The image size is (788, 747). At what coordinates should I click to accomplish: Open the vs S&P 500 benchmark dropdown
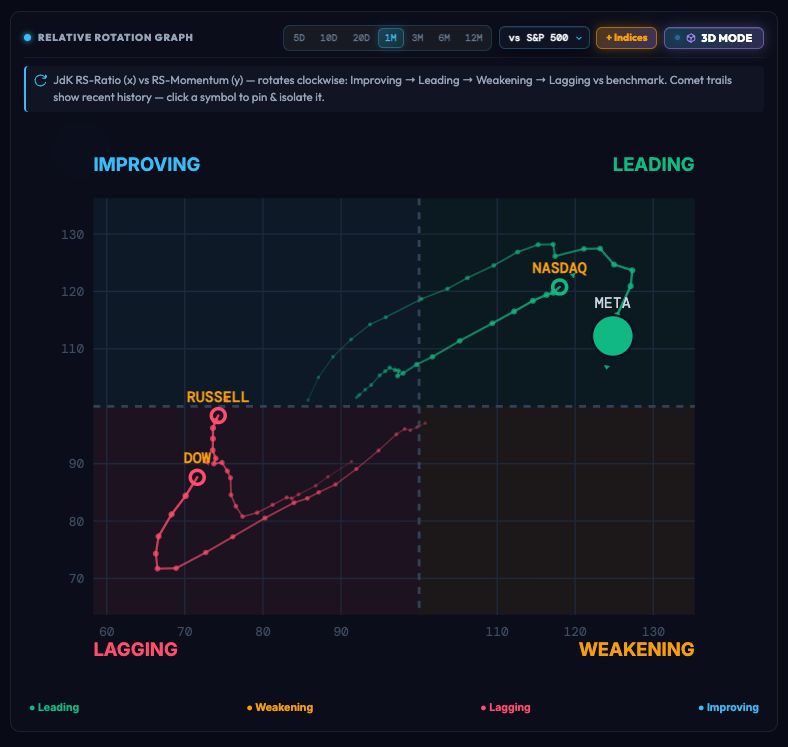click(544, 38)
